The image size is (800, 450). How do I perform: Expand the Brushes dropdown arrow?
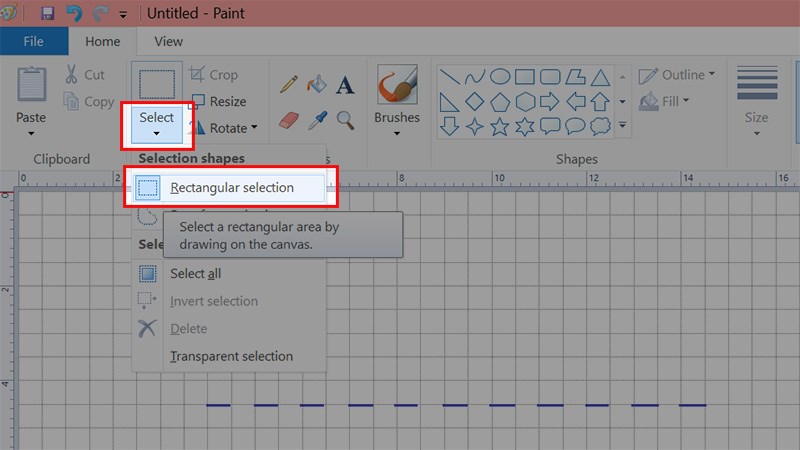pos(397,134)
